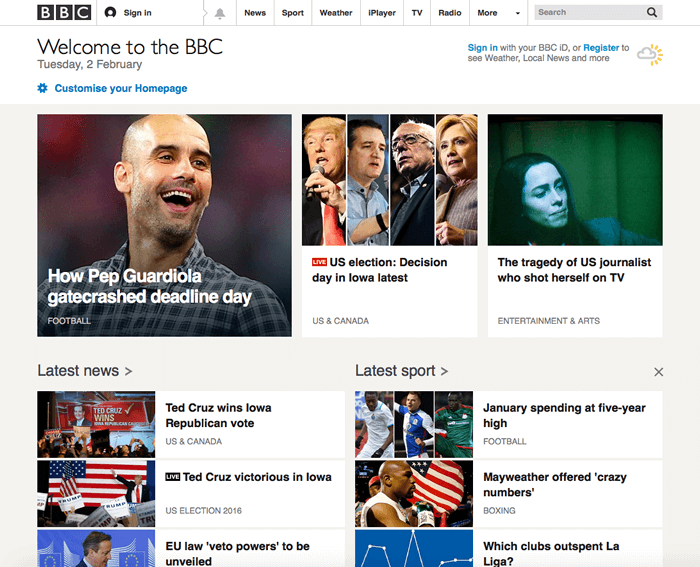Open the iPlayer menu item
Viewport: 700px width, 567px height.
(x=382, y=13)
